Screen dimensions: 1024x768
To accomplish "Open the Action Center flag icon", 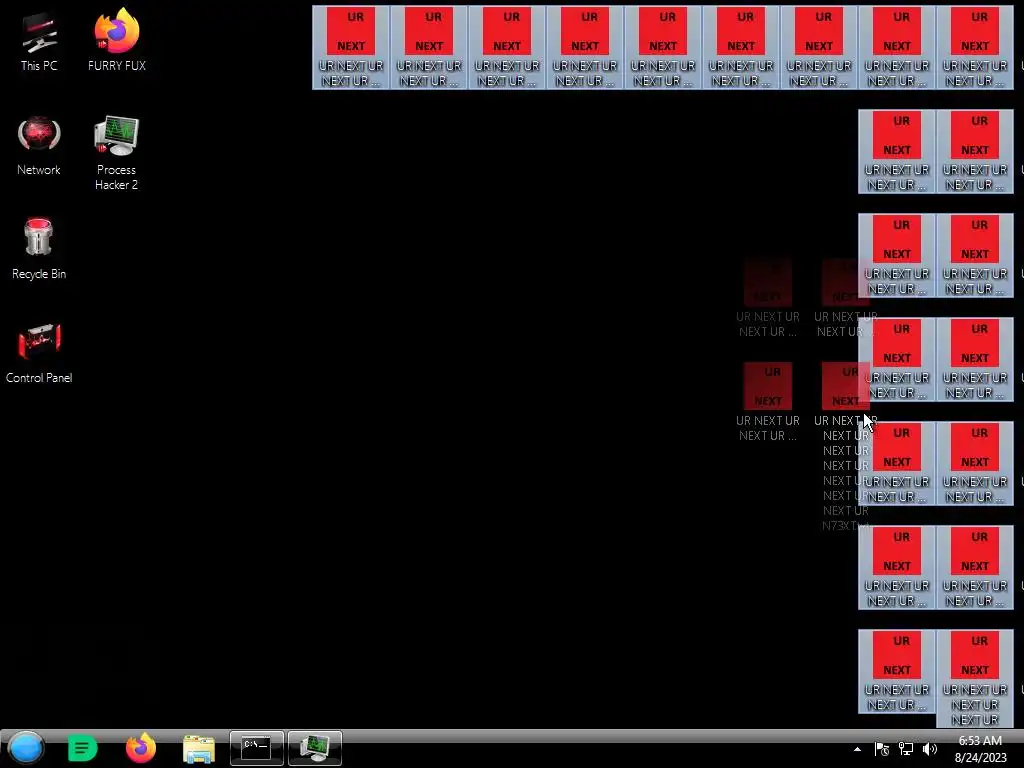I will (882, 749).
